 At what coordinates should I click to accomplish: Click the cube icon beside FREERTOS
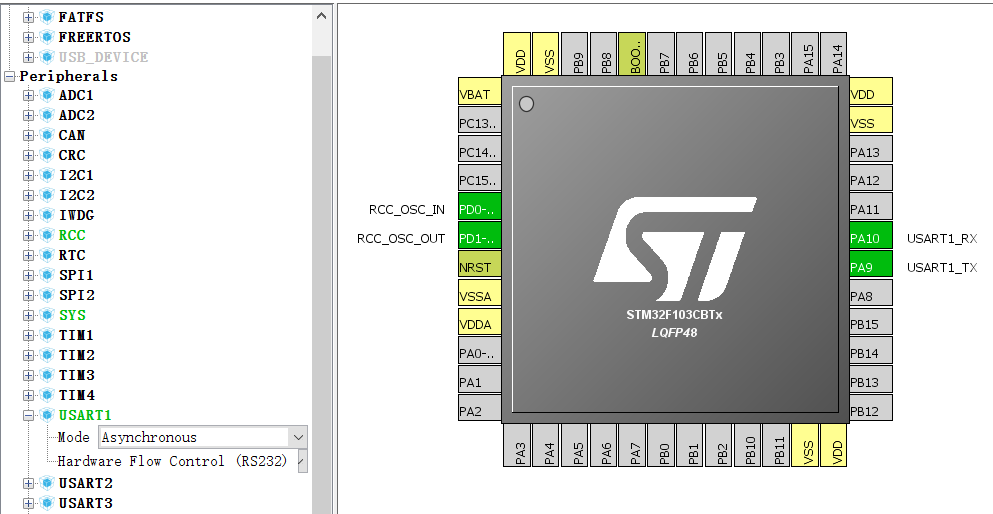pyautogui.click(x=46, y=37)
